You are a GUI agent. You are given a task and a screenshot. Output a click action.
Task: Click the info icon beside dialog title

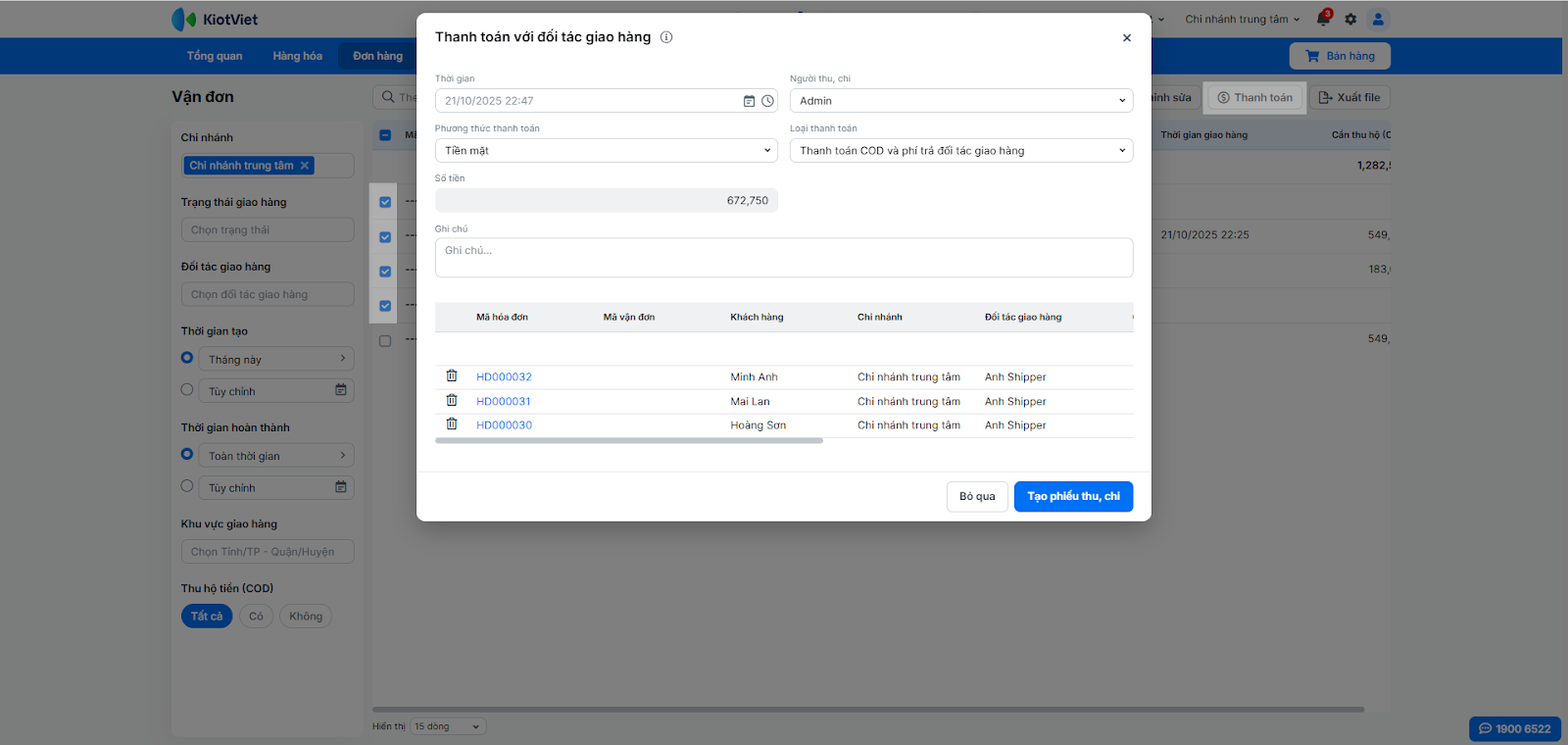(666, 37)
